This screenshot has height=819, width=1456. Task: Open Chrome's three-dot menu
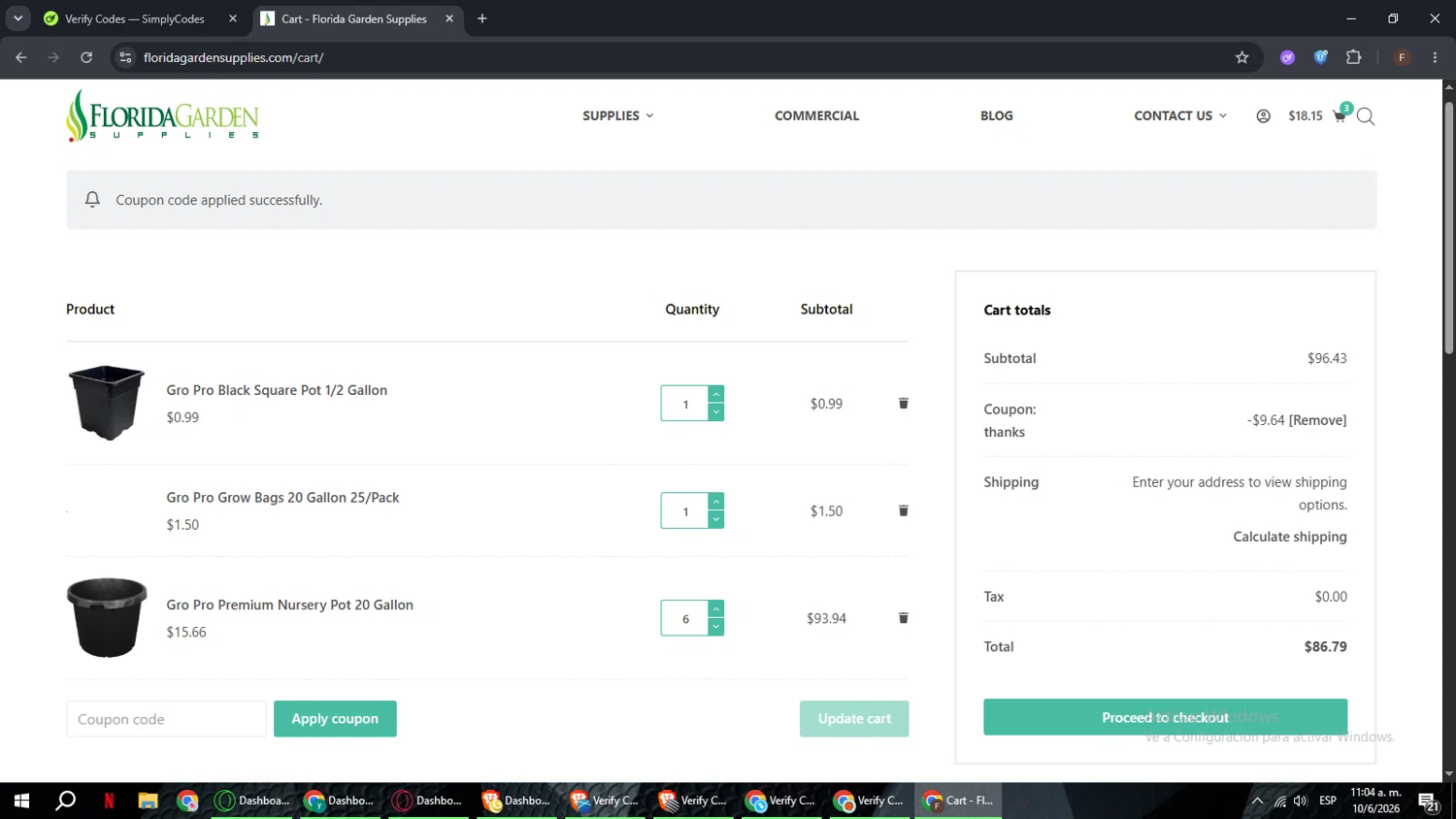click(1435, 57)
